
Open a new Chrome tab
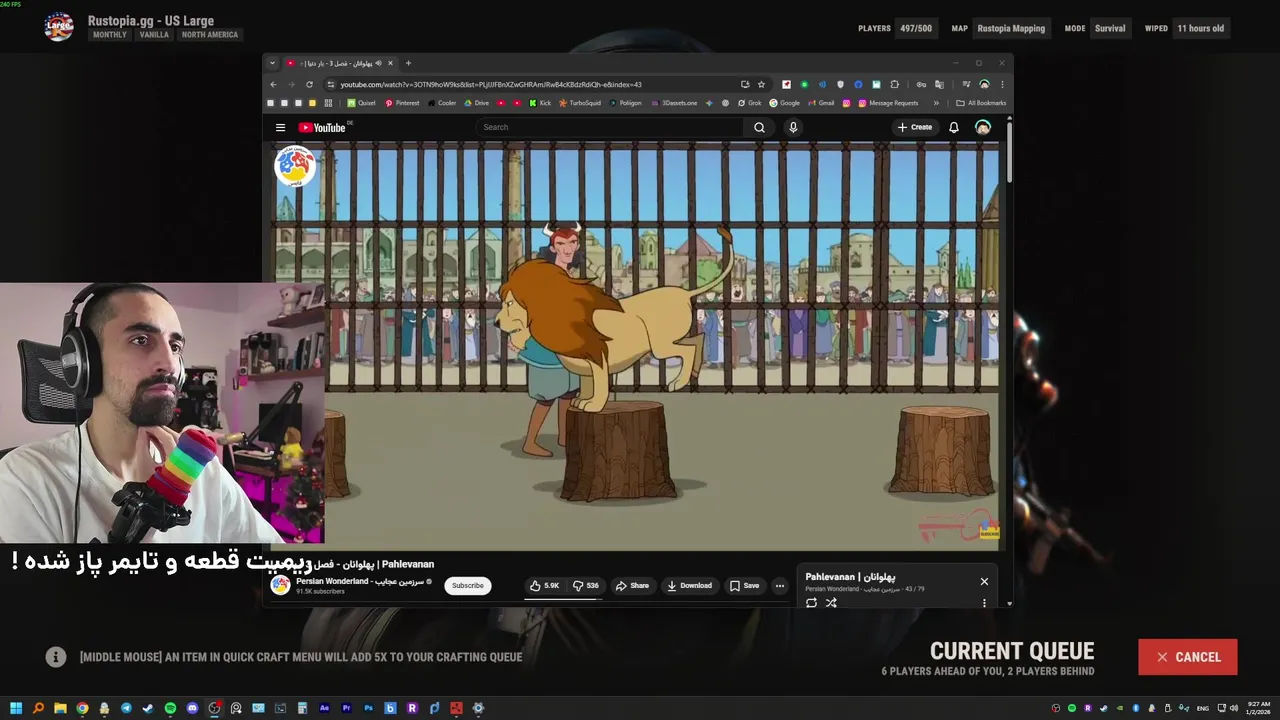point(408,63)
